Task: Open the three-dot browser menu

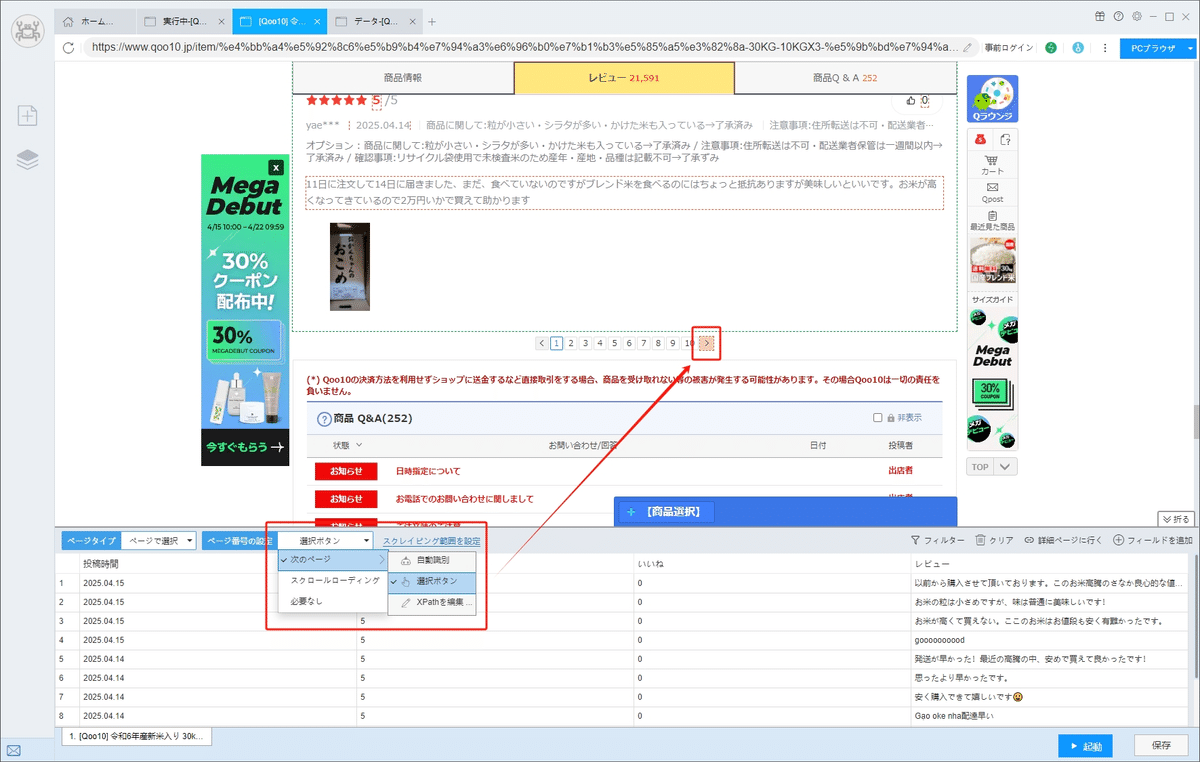Action: tap(1104, 47)
